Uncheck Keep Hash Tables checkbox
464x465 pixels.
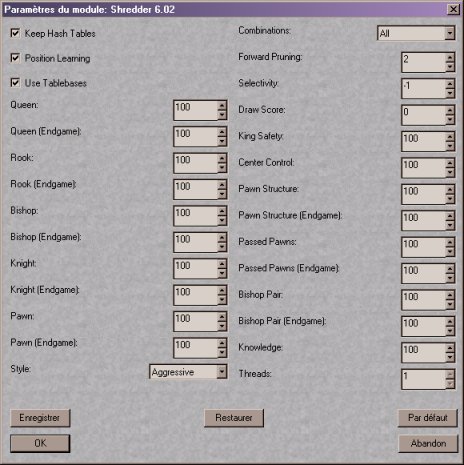[x=15, y=33]
